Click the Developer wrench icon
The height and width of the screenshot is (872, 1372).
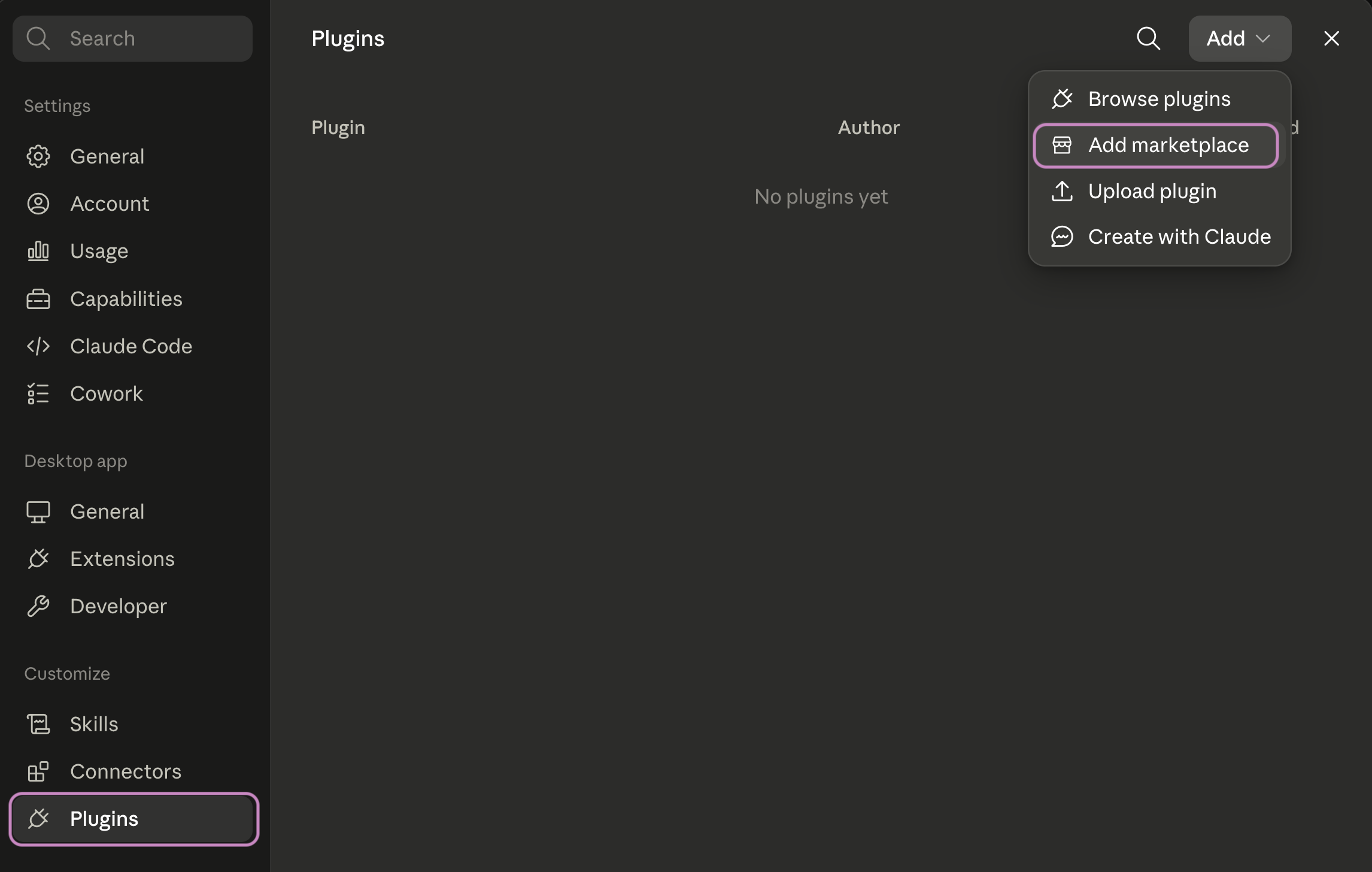[x=38, y=606]
